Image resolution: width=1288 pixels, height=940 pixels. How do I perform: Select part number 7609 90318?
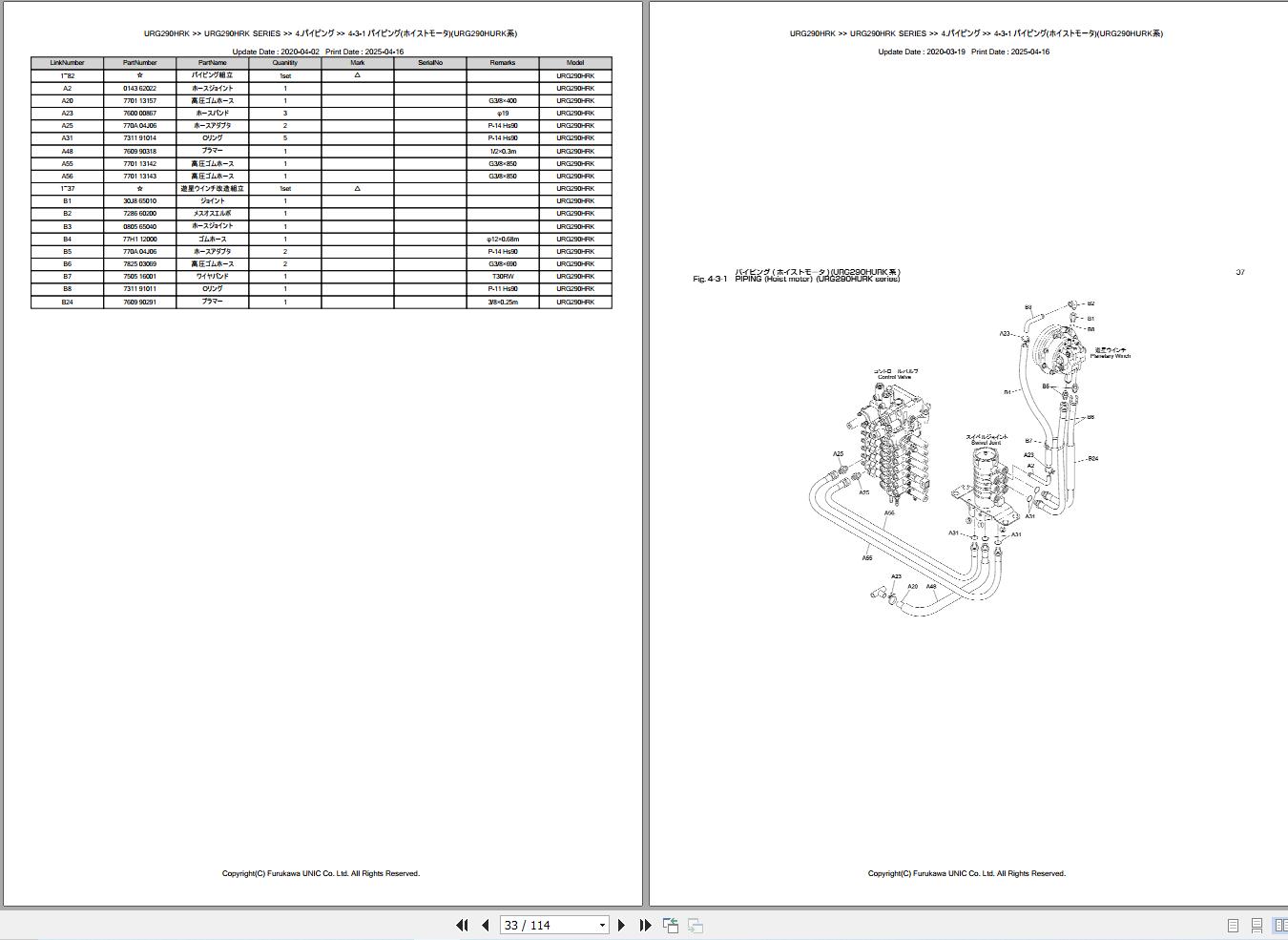pyautogui.click(x=140, y=151)
